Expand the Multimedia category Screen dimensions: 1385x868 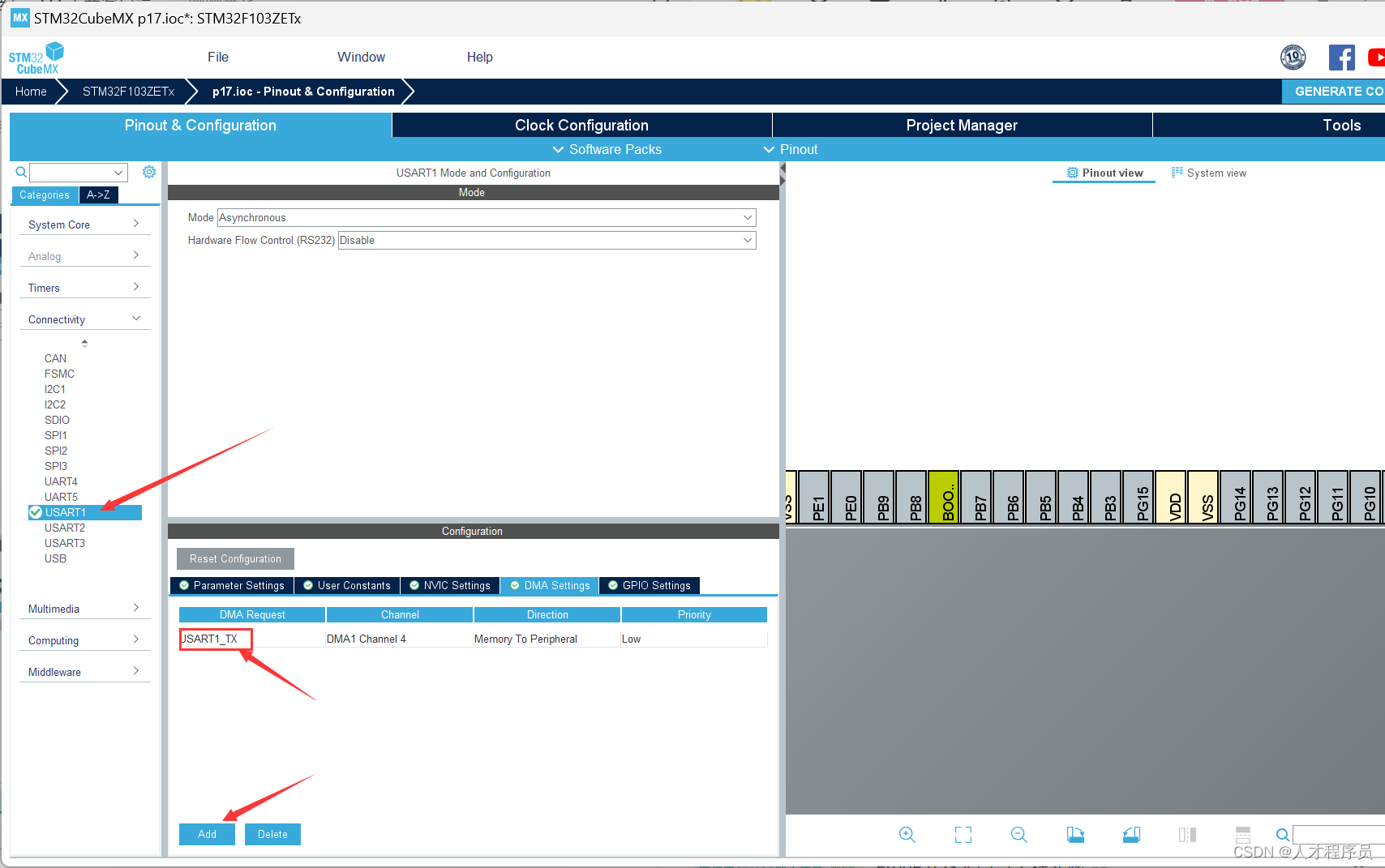(x=84, y=609)
